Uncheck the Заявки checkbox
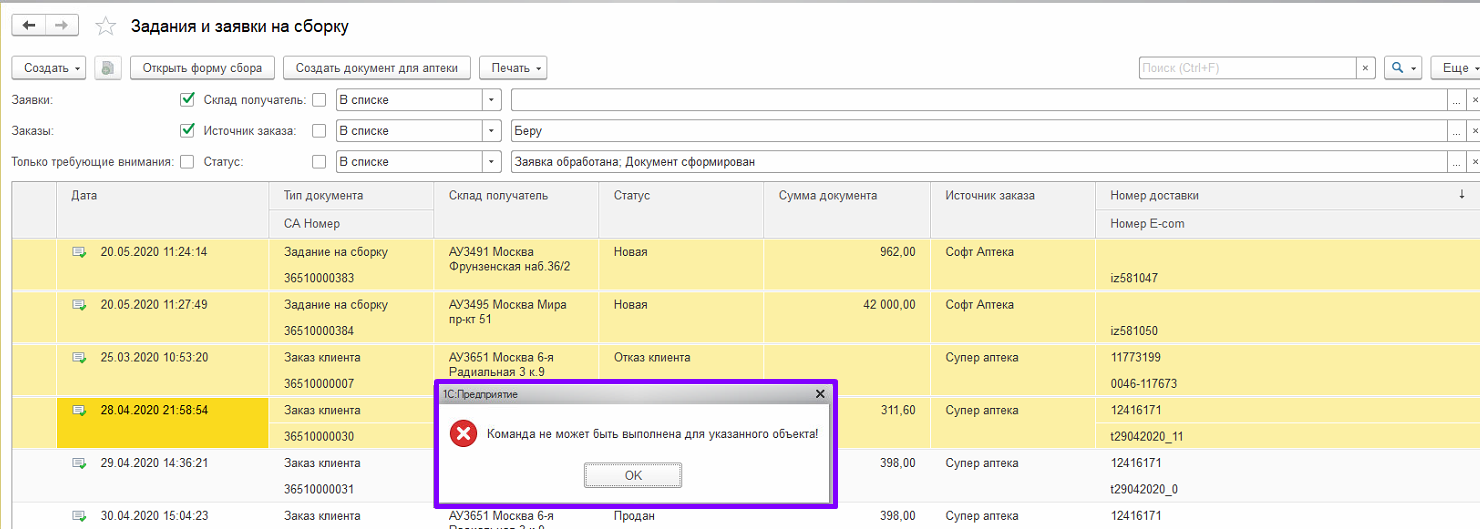1480x529 pixels. click(x=187, y=100)
